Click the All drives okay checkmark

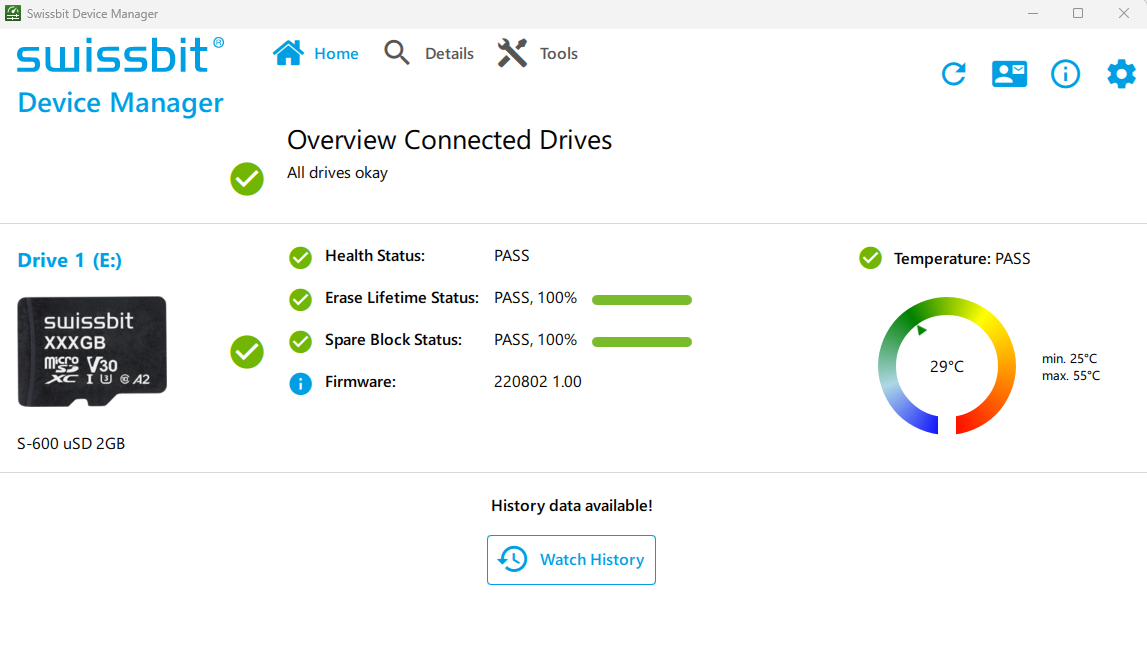pyautogui.click(x=247, y=179)
